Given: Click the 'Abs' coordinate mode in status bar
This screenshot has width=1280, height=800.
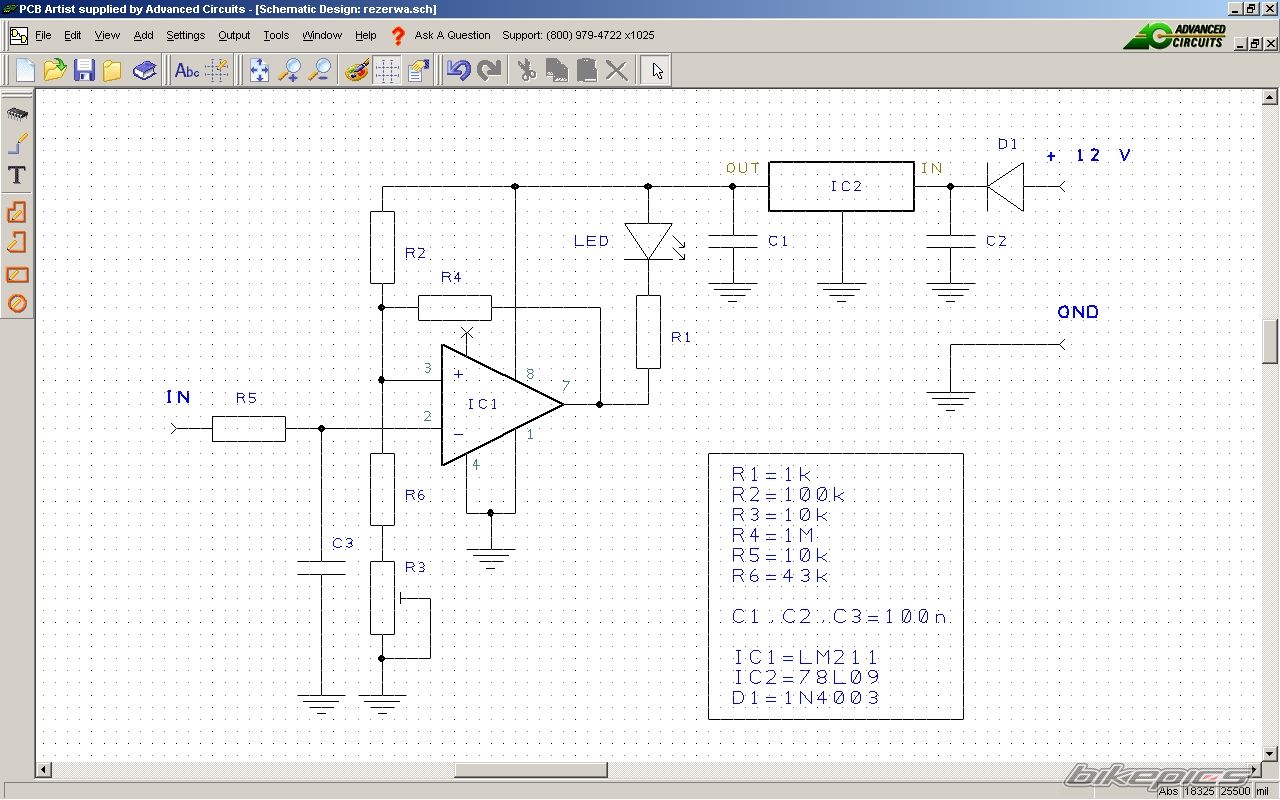Looking at the screenshot, I should pos(1168,791).
